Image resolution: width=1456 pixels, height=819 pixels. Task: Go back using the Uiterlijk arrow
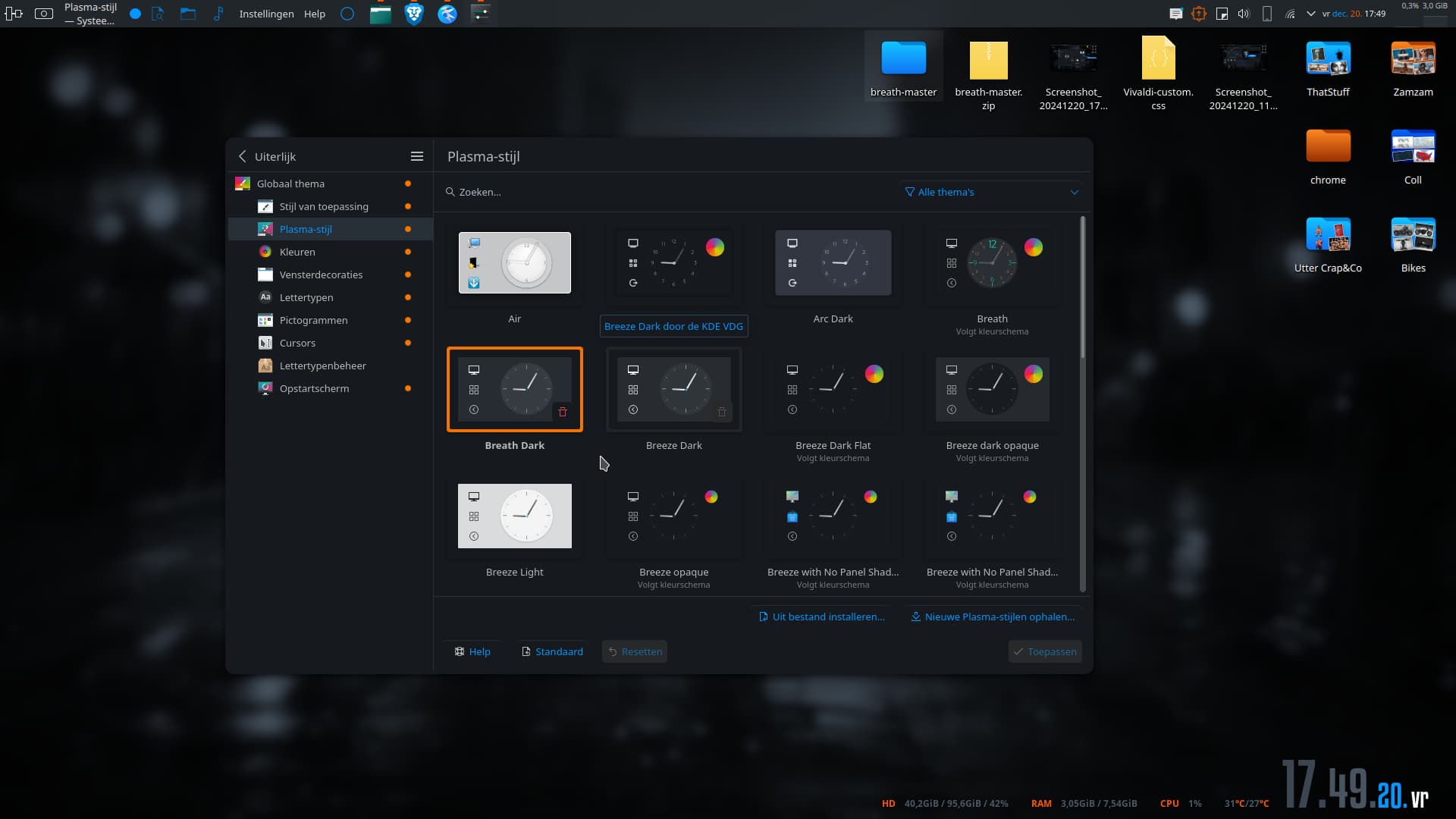[243, 156]
